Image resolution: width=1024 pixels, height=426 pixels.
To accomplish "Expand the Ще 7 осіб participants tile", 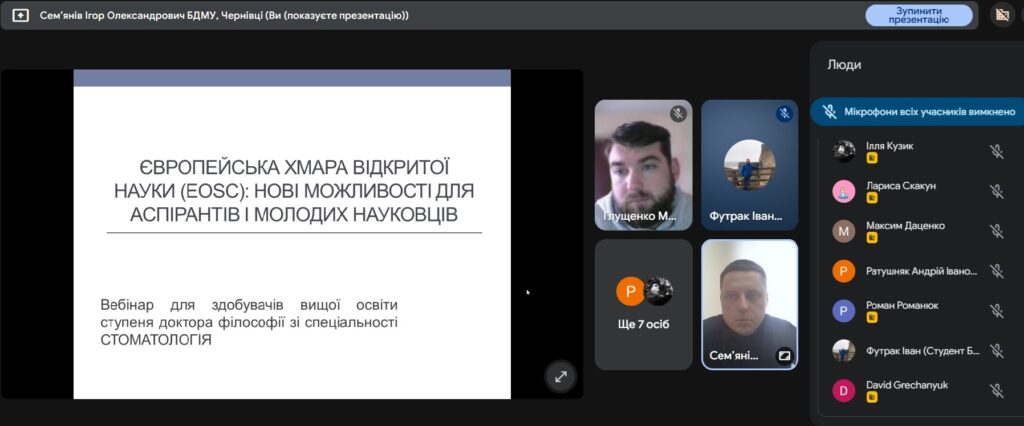I will coord(643,304).
